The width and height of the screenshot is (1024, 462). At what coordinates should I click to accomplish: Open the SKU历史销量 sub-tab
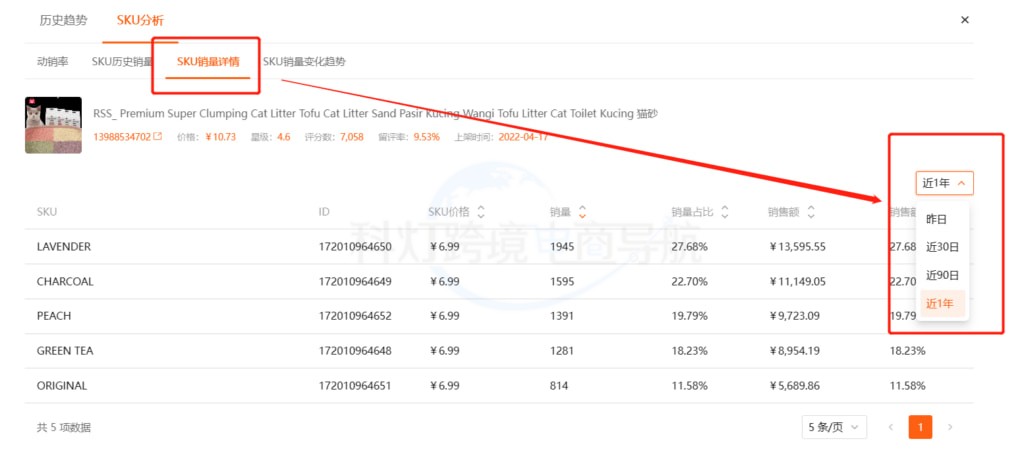[x=122, y=62]
